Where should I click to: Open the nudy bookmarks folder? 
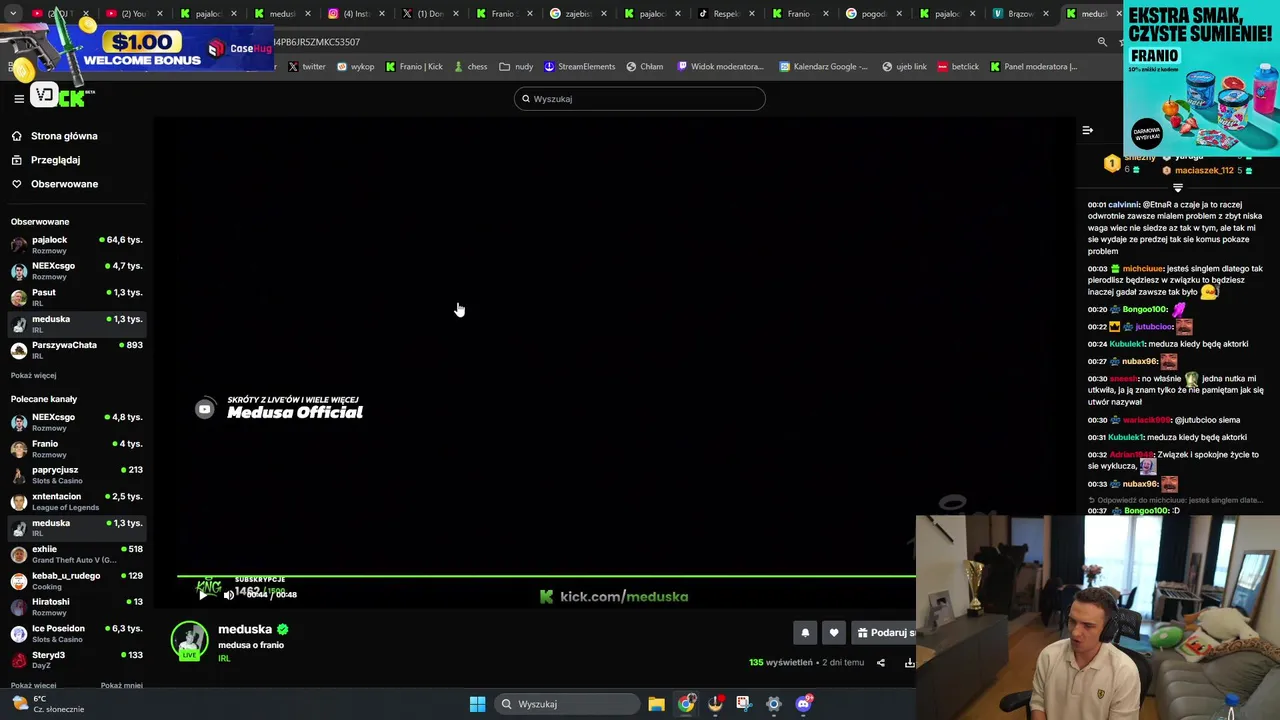click(516, 67)
